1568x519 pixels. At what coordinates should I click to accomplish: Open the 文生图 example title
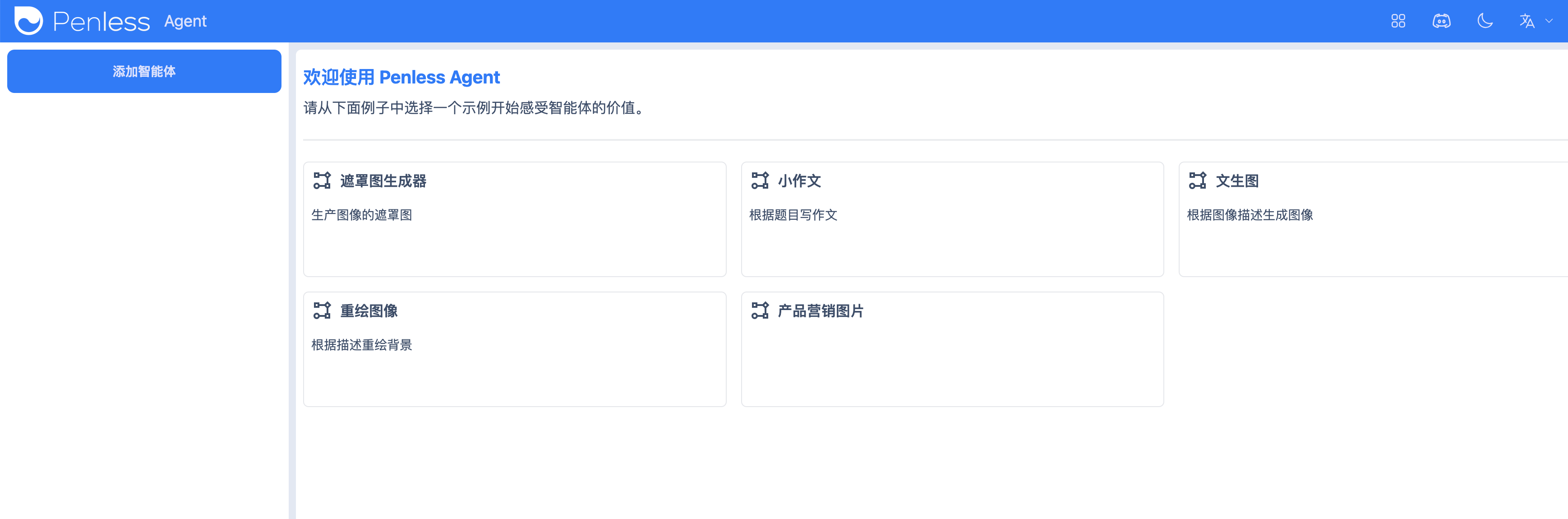(x=1237, y=181)
